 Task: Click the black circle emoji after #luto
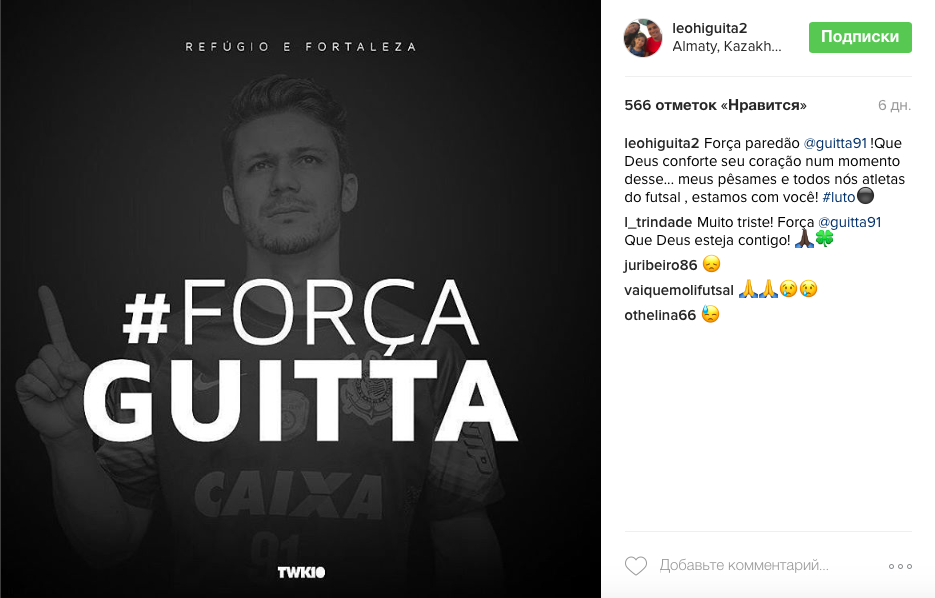point(865,196)
